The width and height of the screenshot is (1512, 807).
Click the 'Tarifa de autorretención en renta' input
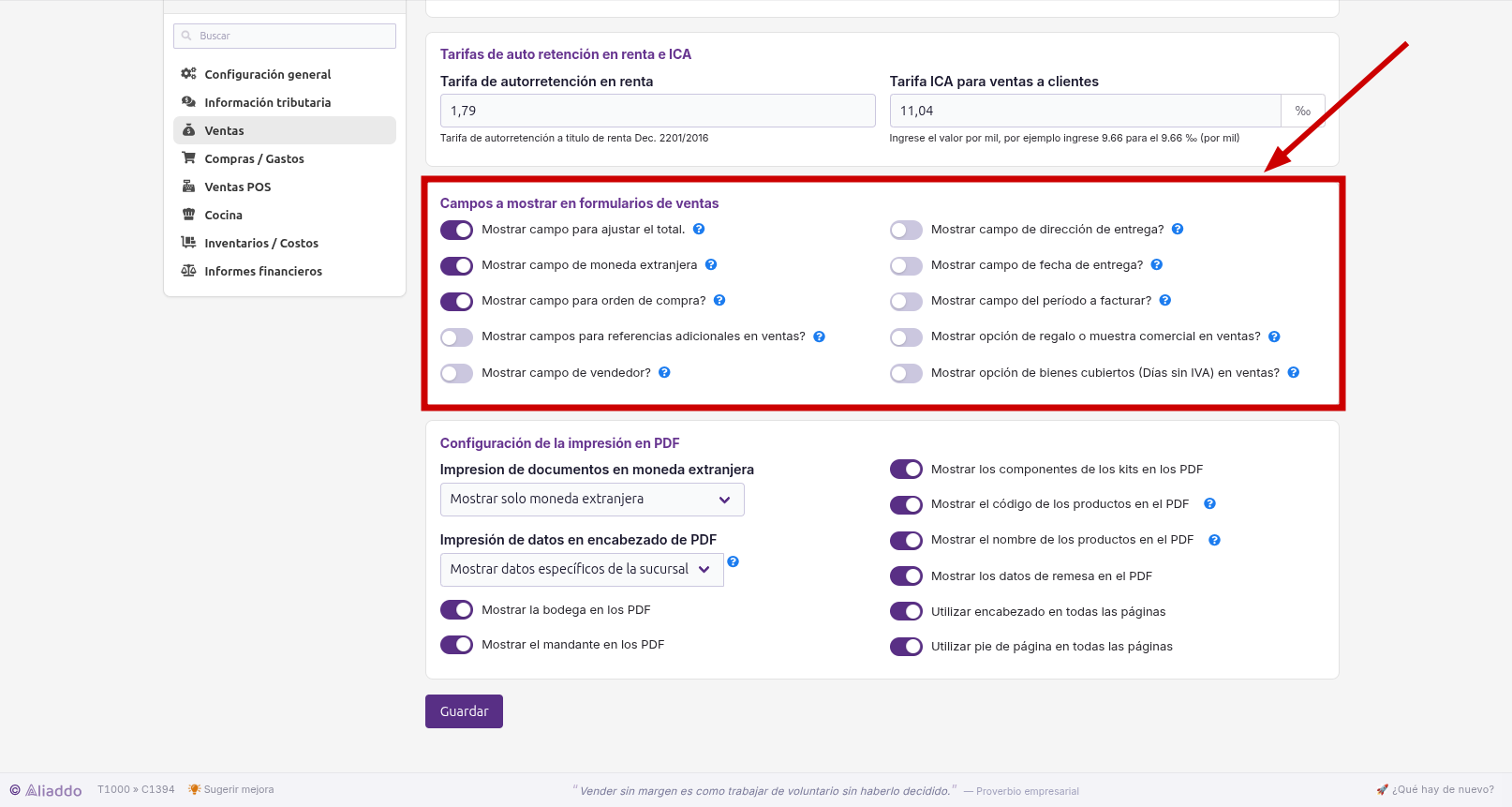pos(658,111)
